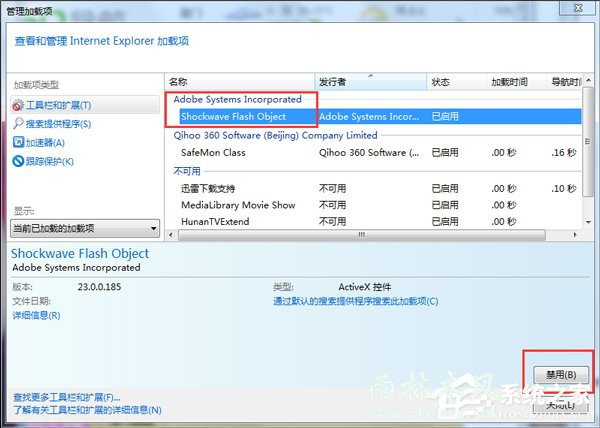Open the 显示 dropdown showing 当前已加载的加载项
This screenshot has width=600, height=428.
click(x=85, y=229)
